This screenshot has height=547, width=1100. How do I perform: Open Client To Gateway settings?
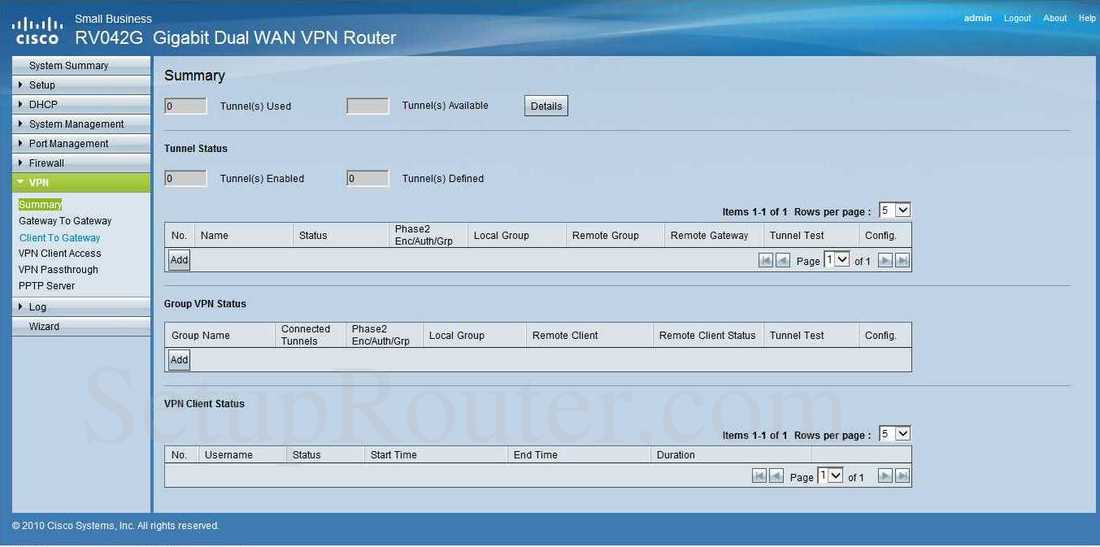[60, 238]
